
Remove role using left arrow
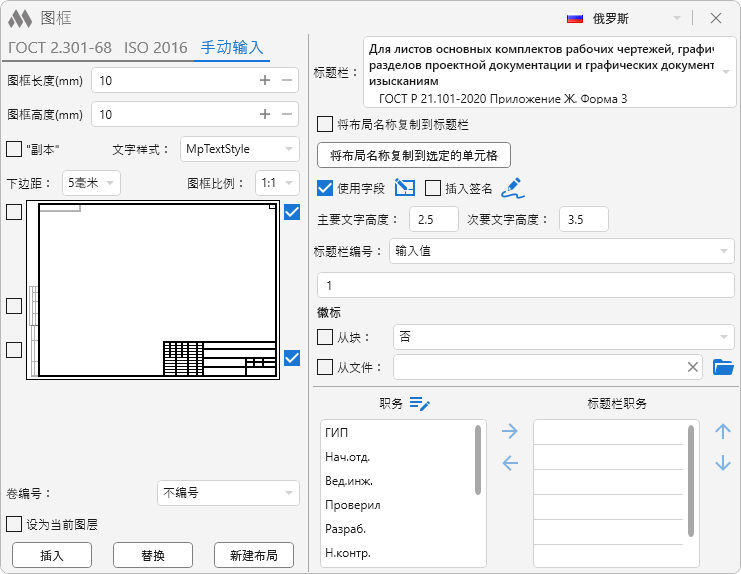click(x=510, y=462)
